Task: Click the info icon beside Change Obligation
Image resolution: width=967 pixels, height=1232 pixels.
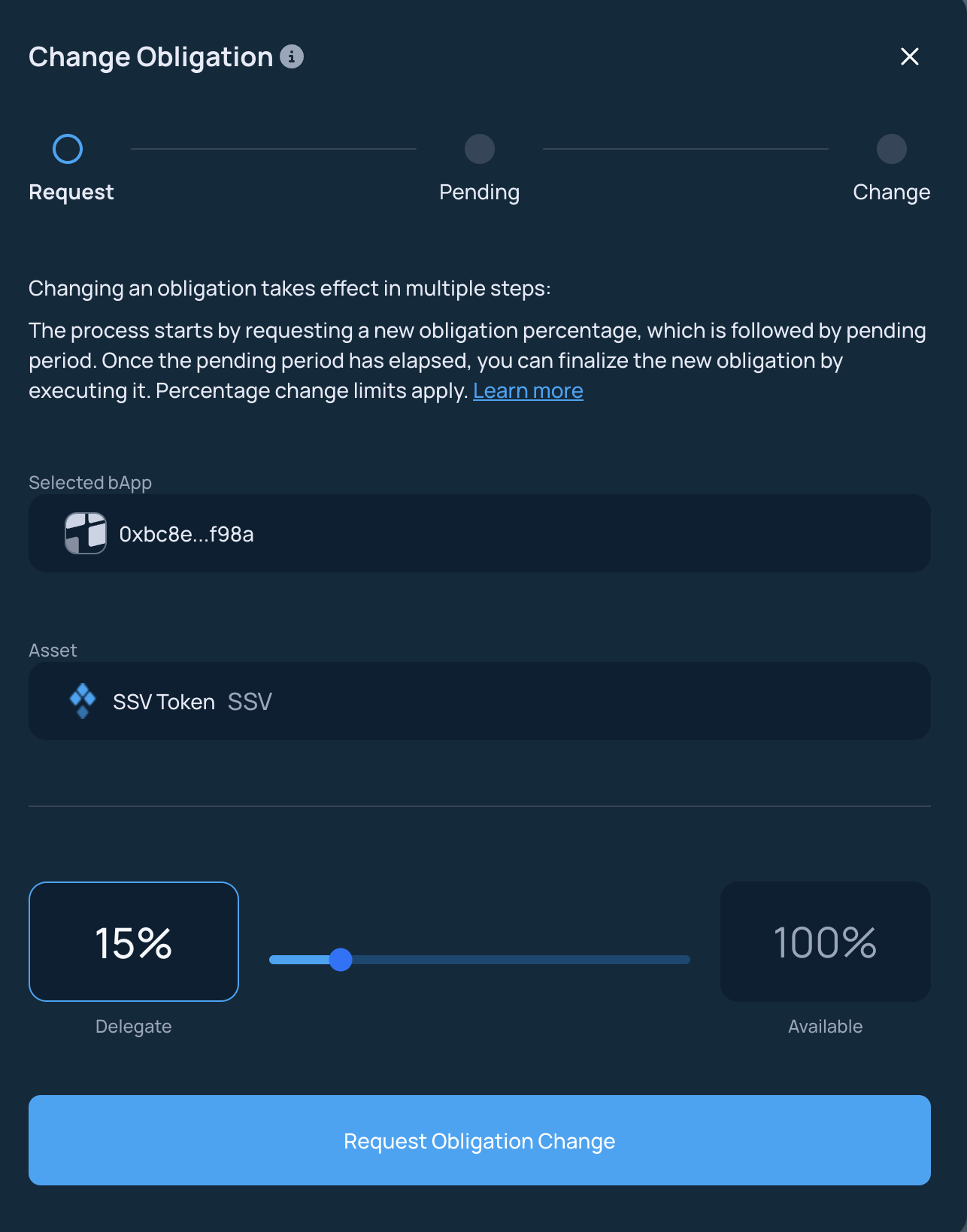Action: pos(292,56)
